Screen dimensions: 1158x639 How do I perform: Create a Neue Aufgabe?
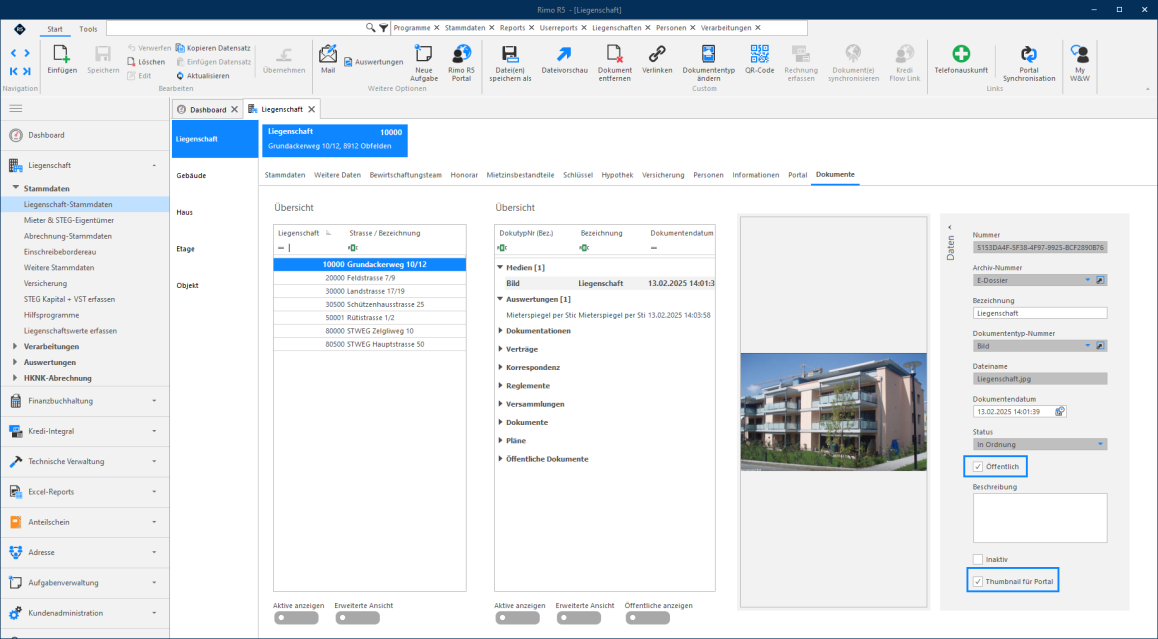[424, 62]
